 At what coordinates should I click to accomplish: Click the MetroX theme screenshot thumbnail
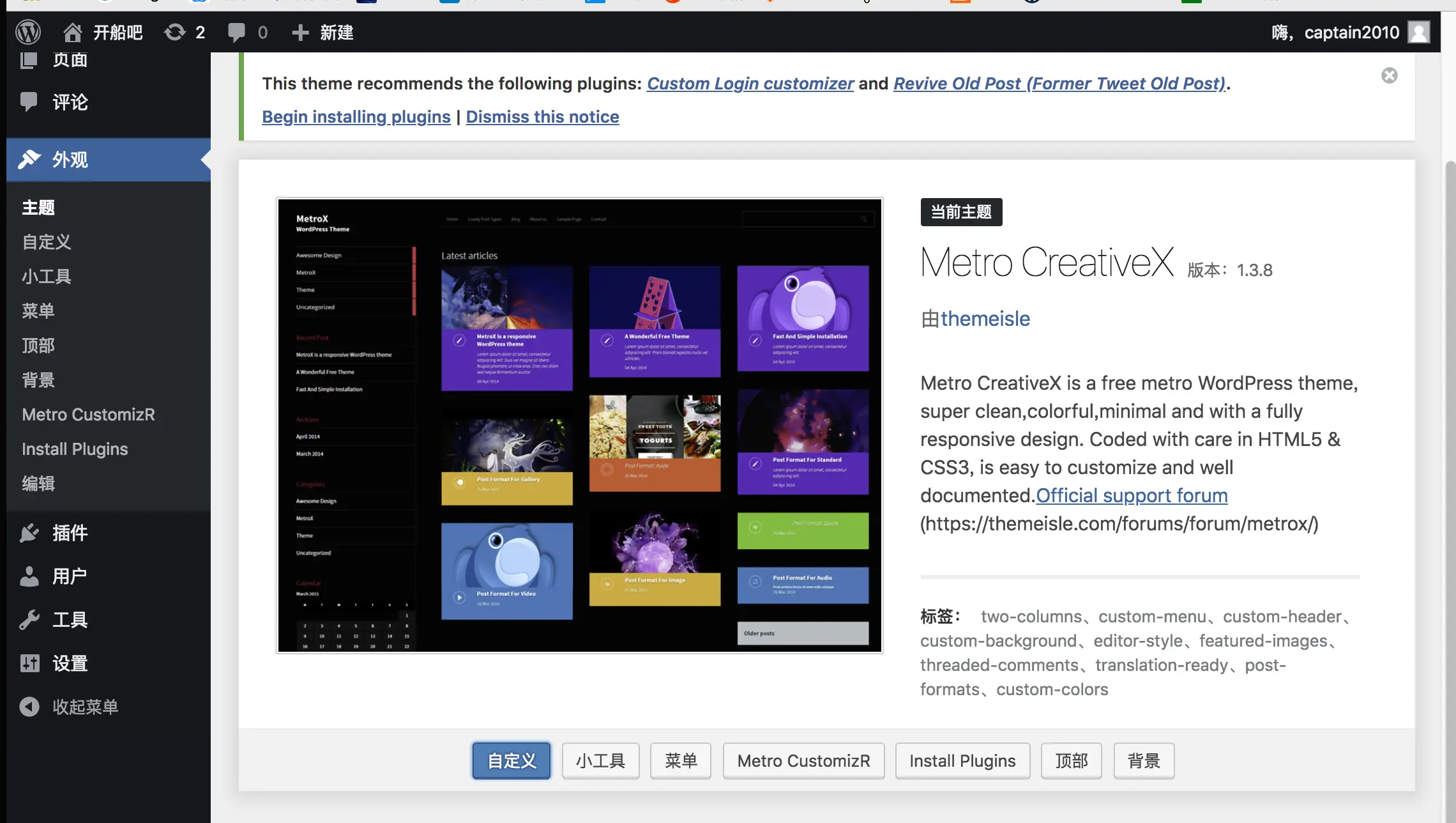tap(580, 426)
